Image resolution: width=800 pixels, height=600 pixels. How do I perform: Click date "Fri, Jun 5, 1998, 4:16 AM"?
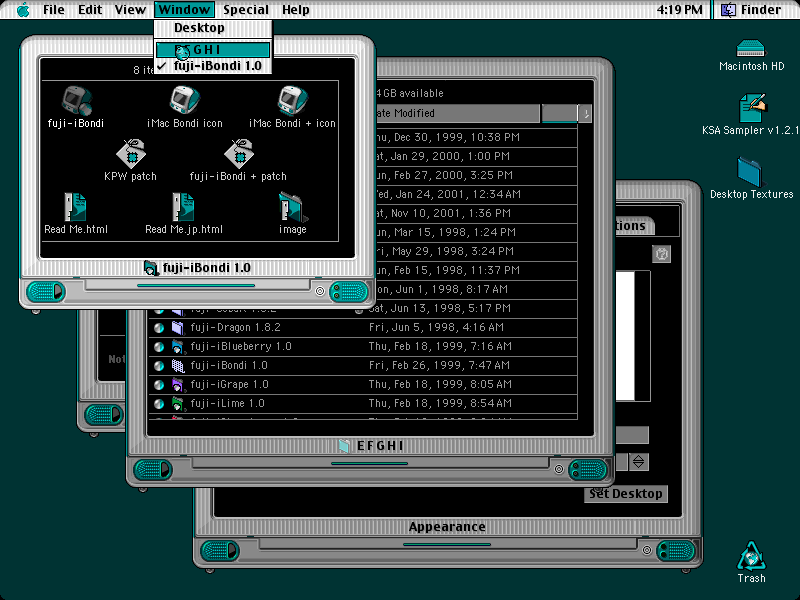(x=436, y=328)
